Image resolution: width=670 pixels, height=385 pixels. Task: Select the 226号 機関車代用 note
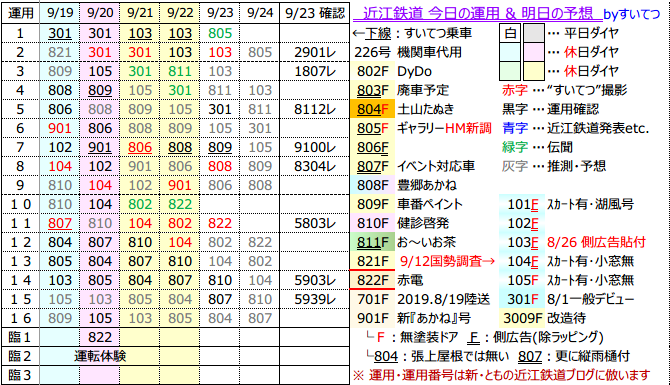pos(408,52)
